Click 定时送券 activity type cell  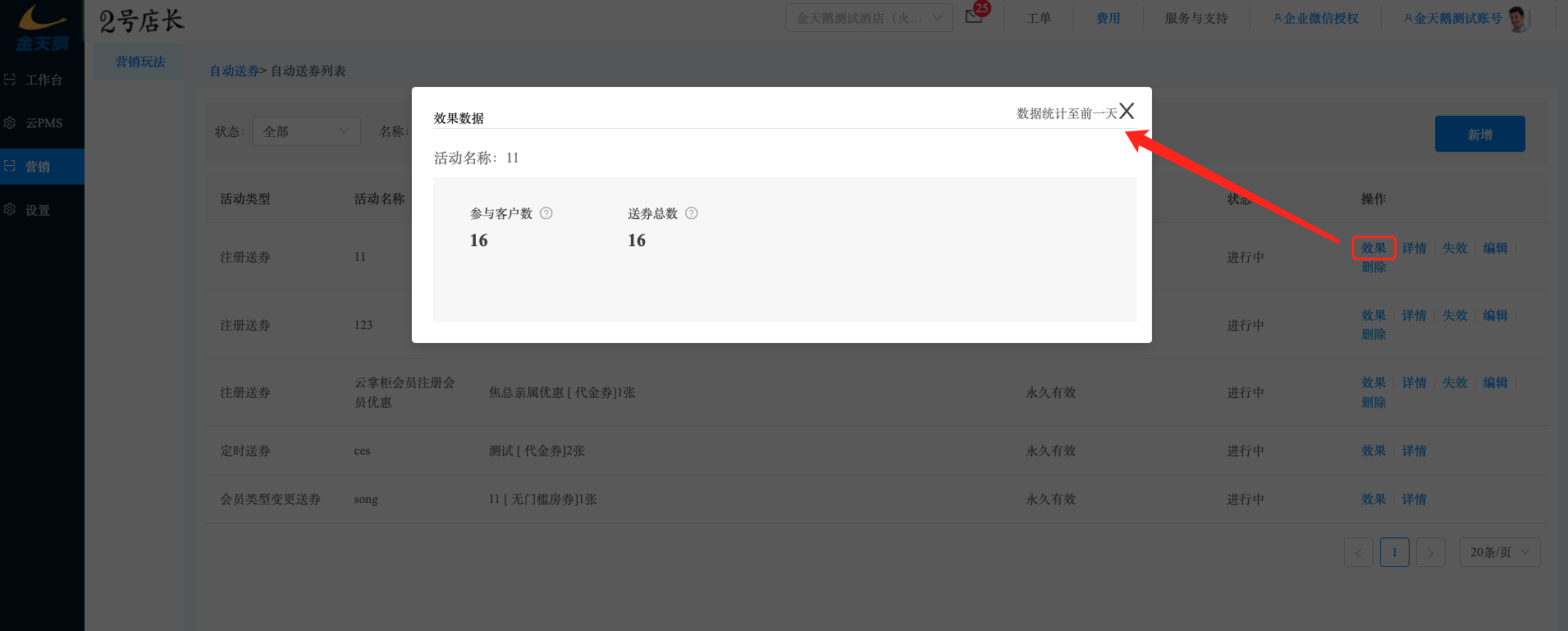click(x=245, y=451)
